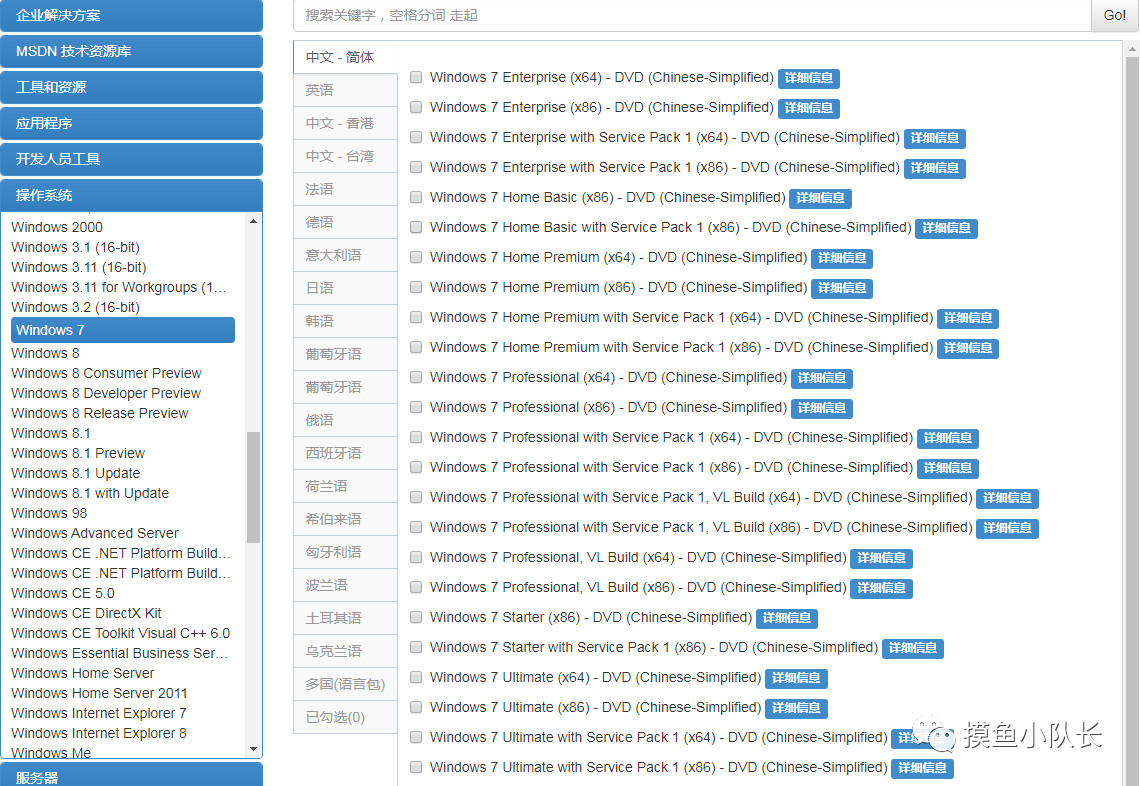Open 详细信息 for Windows 7 Enterprise (x64)
Viewport: 1140px width, 786px height.
point(808,78)
